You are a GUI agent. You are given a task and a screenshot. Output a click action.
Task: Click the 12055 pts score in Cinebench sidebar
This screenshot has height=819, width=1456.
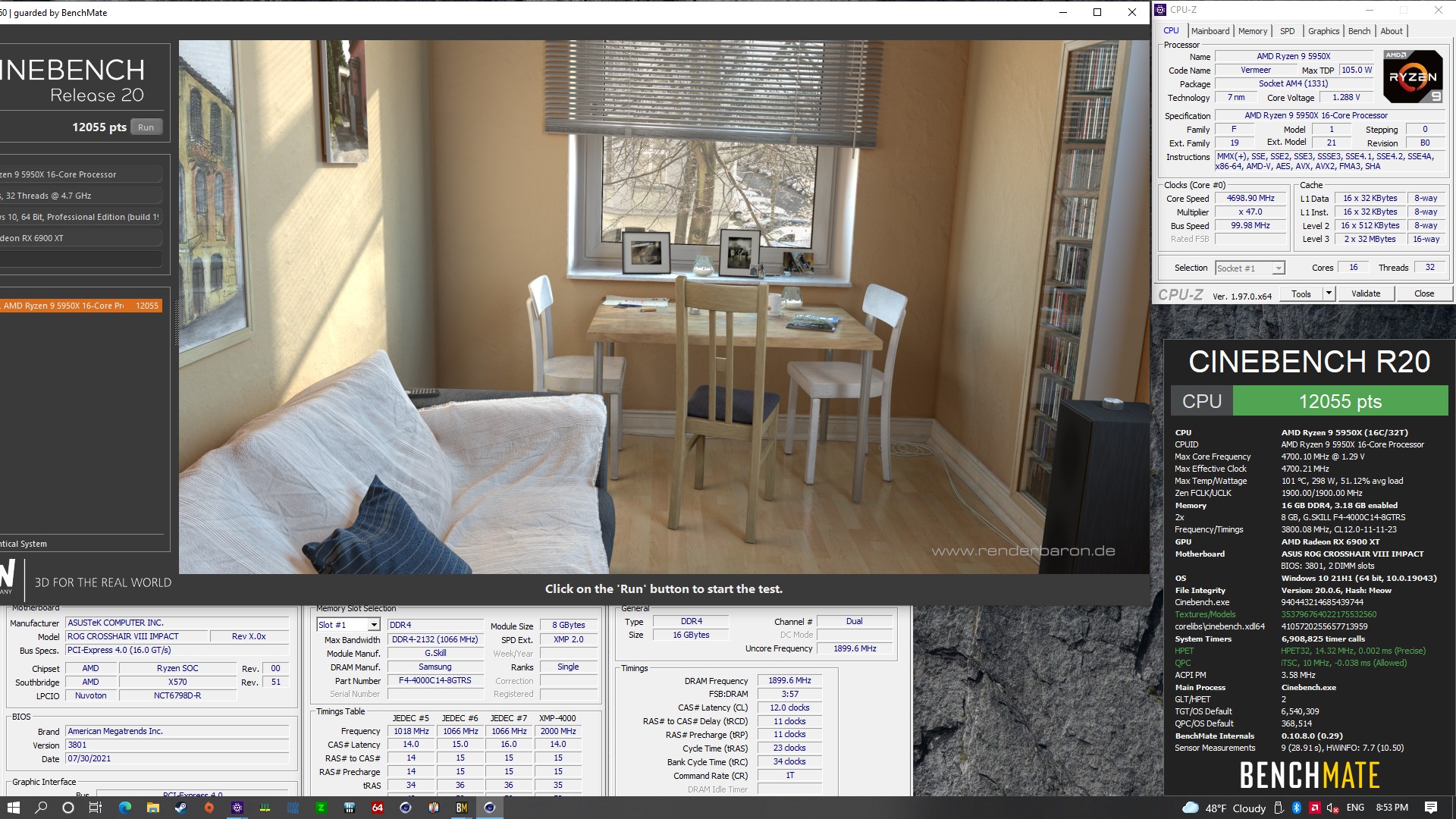pyautogui.click(x=99, y=127)
